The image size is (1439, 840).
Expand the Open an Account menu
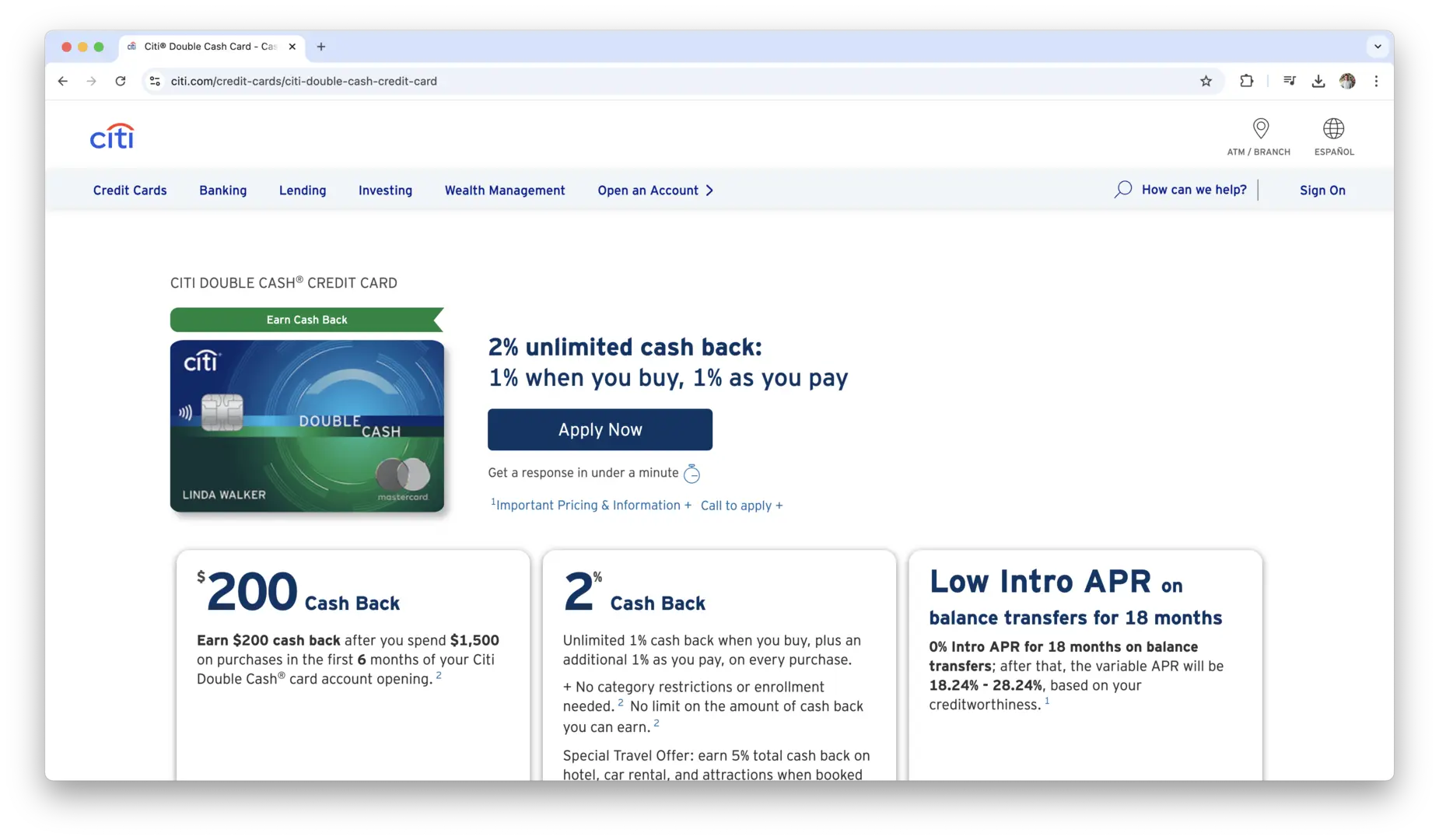coord(655,191)
